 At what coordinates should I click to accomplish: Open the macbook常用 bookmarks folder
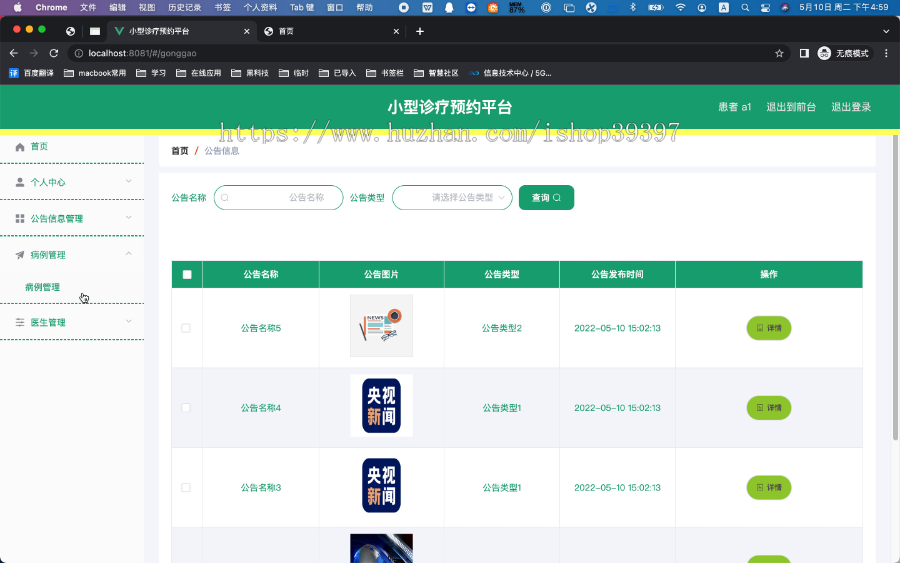point(95,73)
